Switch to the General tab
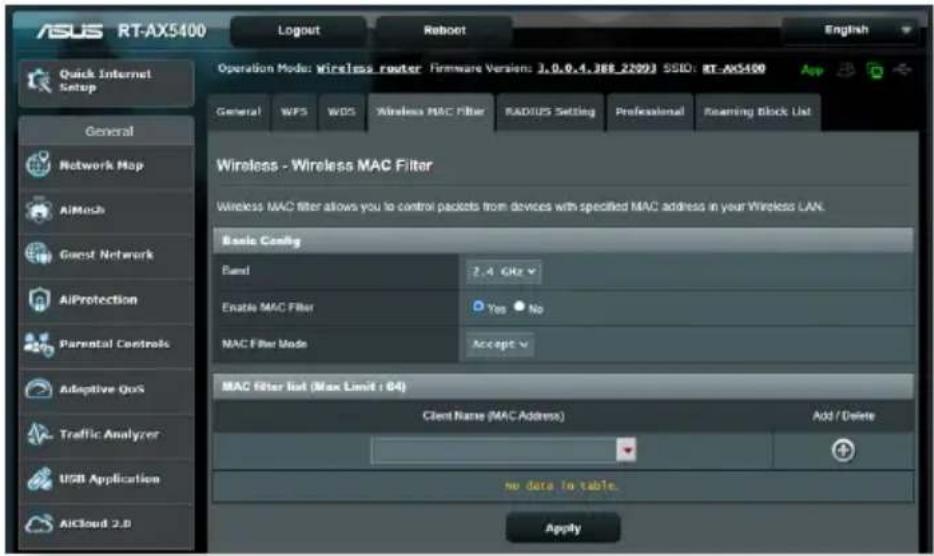Viewport: 934px width, 556px height. coord(238,112)
